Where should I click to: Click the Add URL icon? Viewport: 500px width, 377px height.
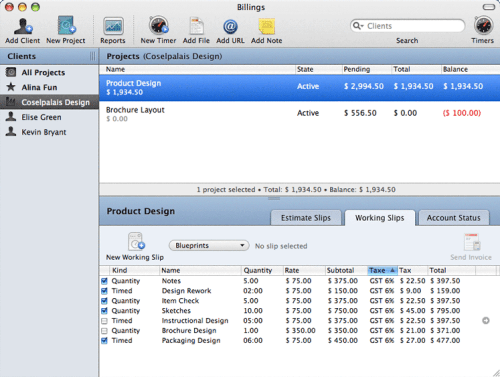click(230, 26)
